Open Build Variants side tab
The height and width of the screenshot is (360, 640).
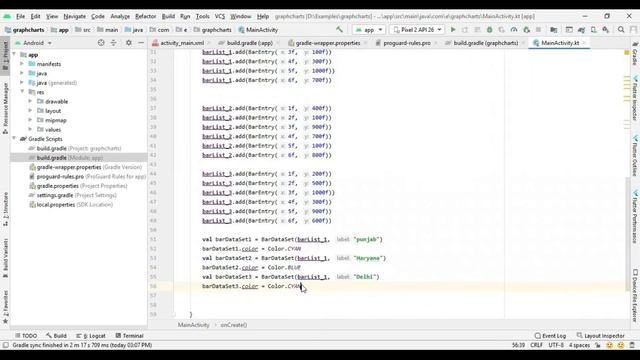coord(5,258)
